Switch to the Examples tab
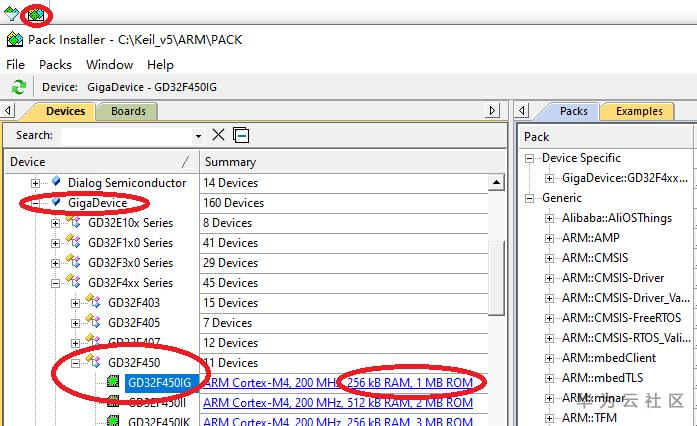This screenshot has width=697, height=426. [639, 111]
